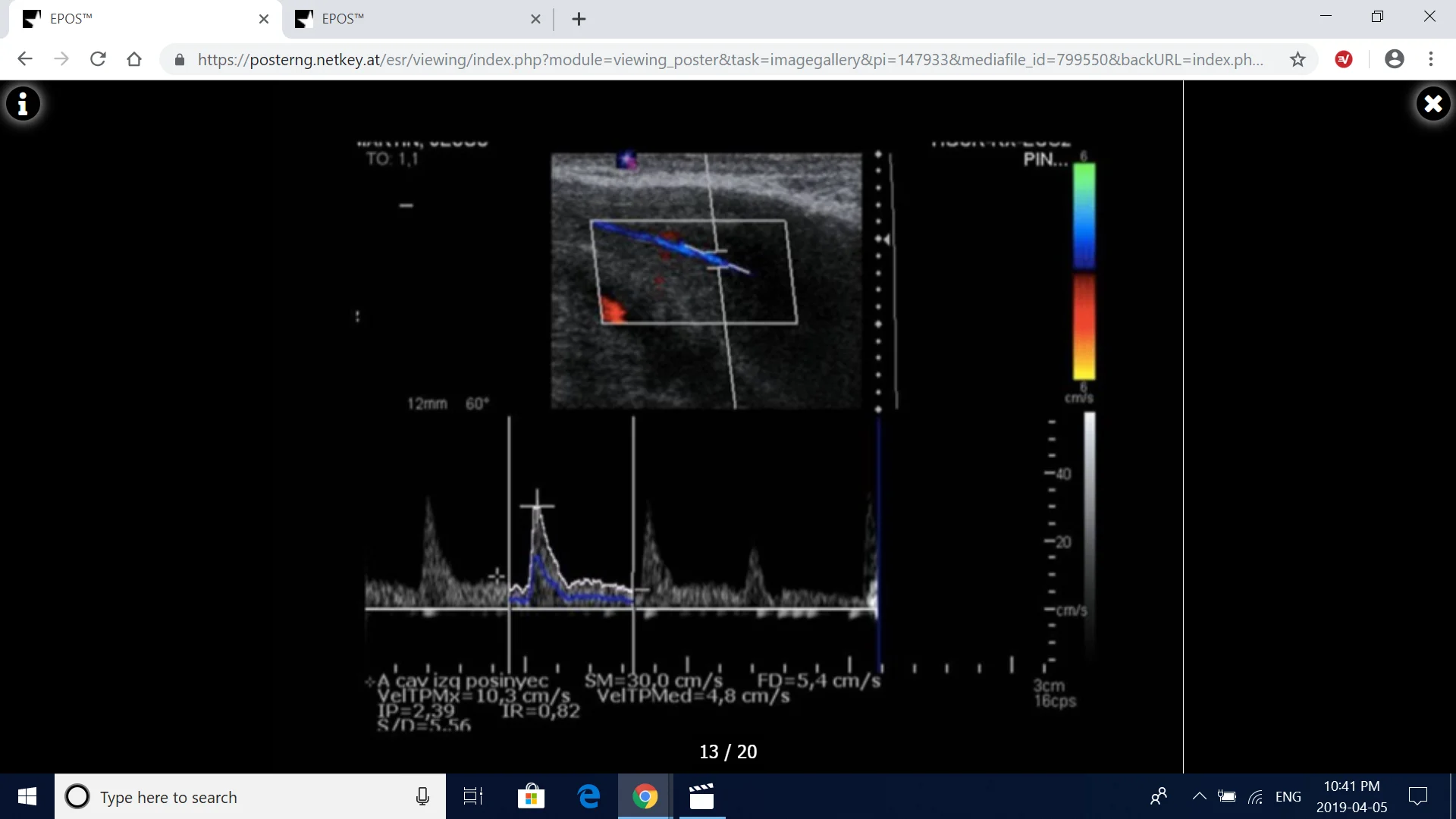This screenshot has width=1456, height=819.
Task: Open the Action Center notifications
Action: click(x=1417, y=796)
